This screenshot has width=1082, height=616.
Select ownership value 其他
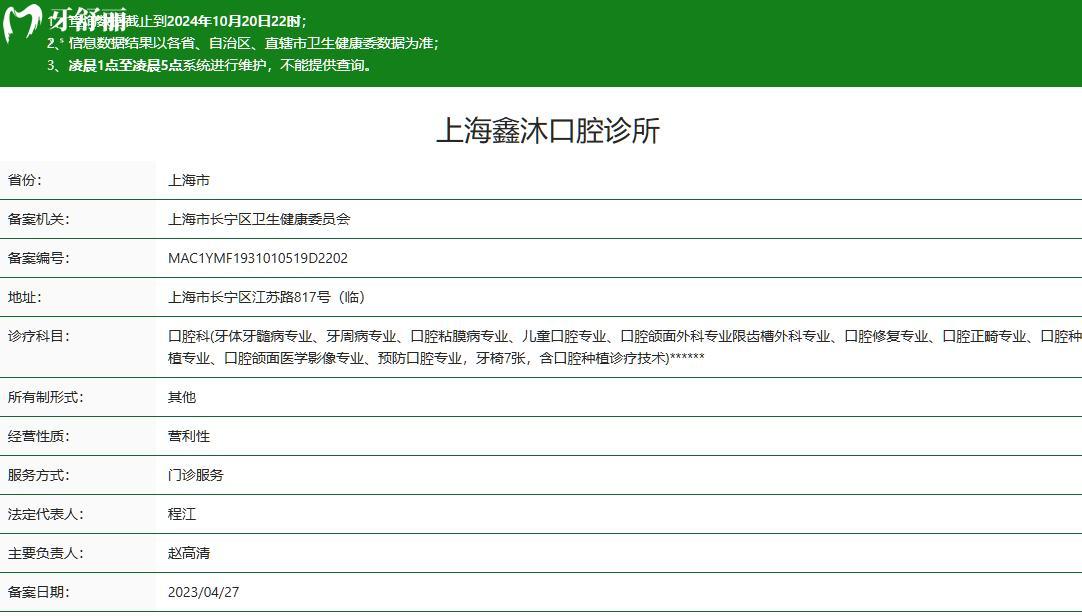[x=181, y=397]
